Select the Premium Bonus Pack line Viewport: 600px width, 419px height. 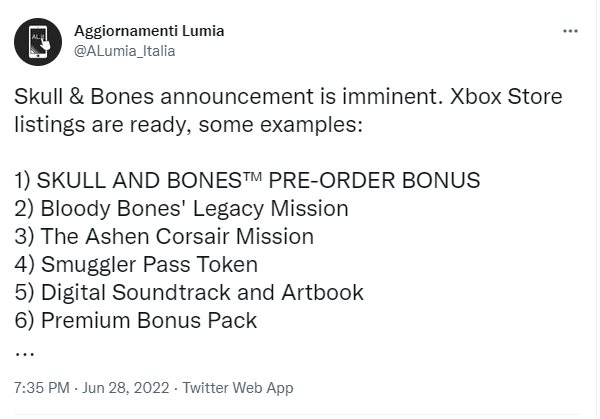click(136, 321)
